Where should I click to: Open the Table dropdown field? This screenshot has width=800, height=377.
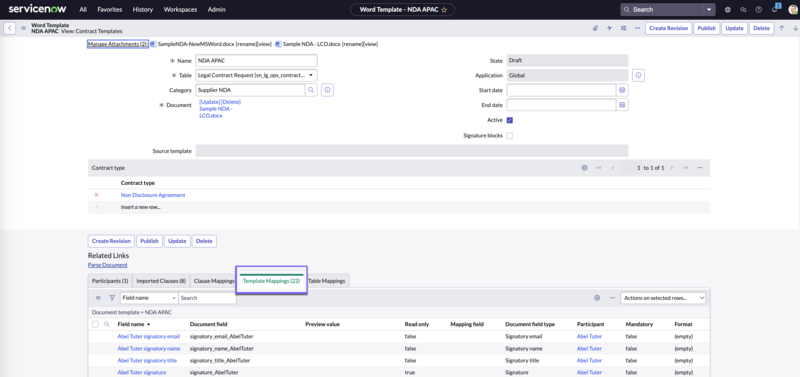pos(256,76)
